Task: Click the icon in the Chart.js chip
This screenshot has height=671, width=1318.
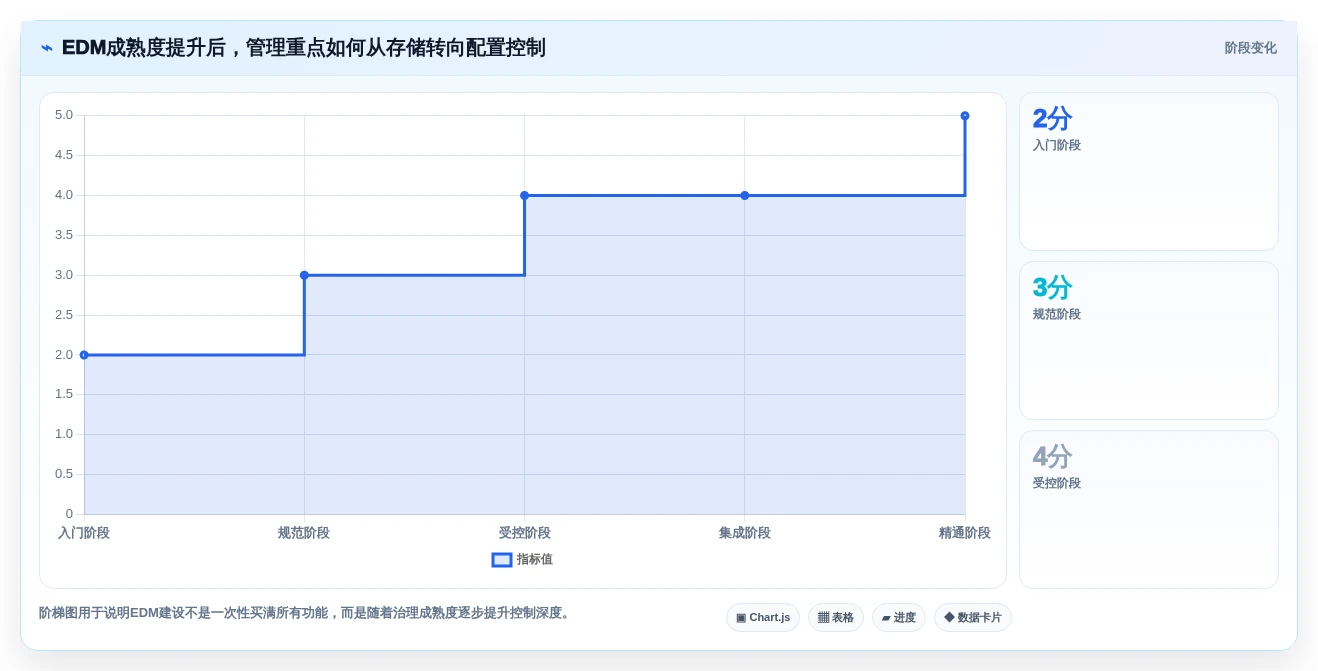Action: pos(741,618)
